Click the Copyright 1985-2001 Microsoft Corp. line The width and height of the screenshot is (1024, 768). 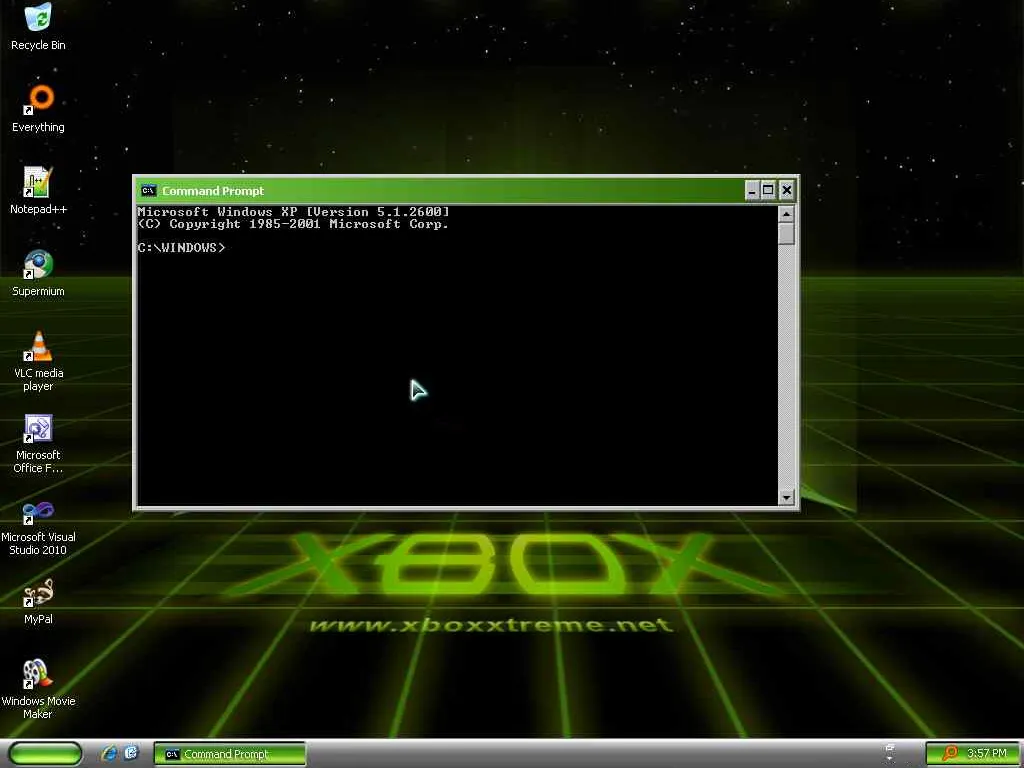point(293,224)
